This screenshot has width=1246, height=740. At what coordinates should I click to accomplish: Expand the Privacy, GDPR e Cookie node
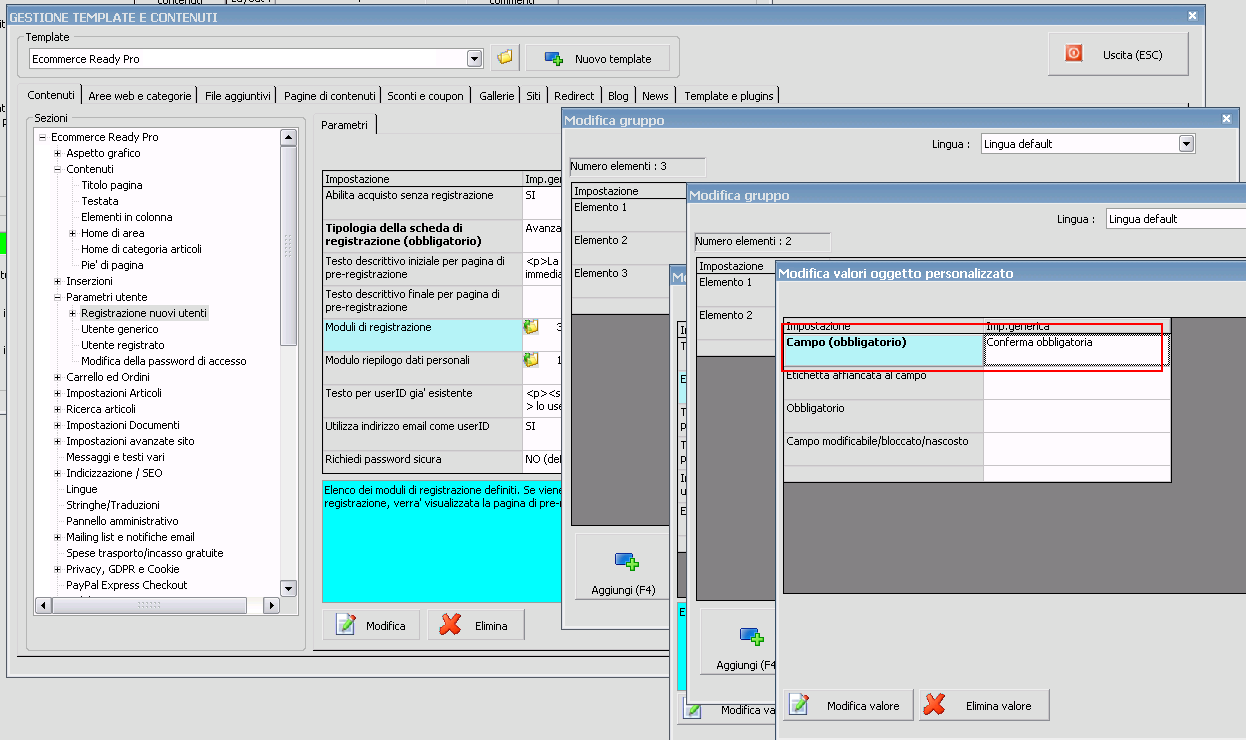pos(58,569)
